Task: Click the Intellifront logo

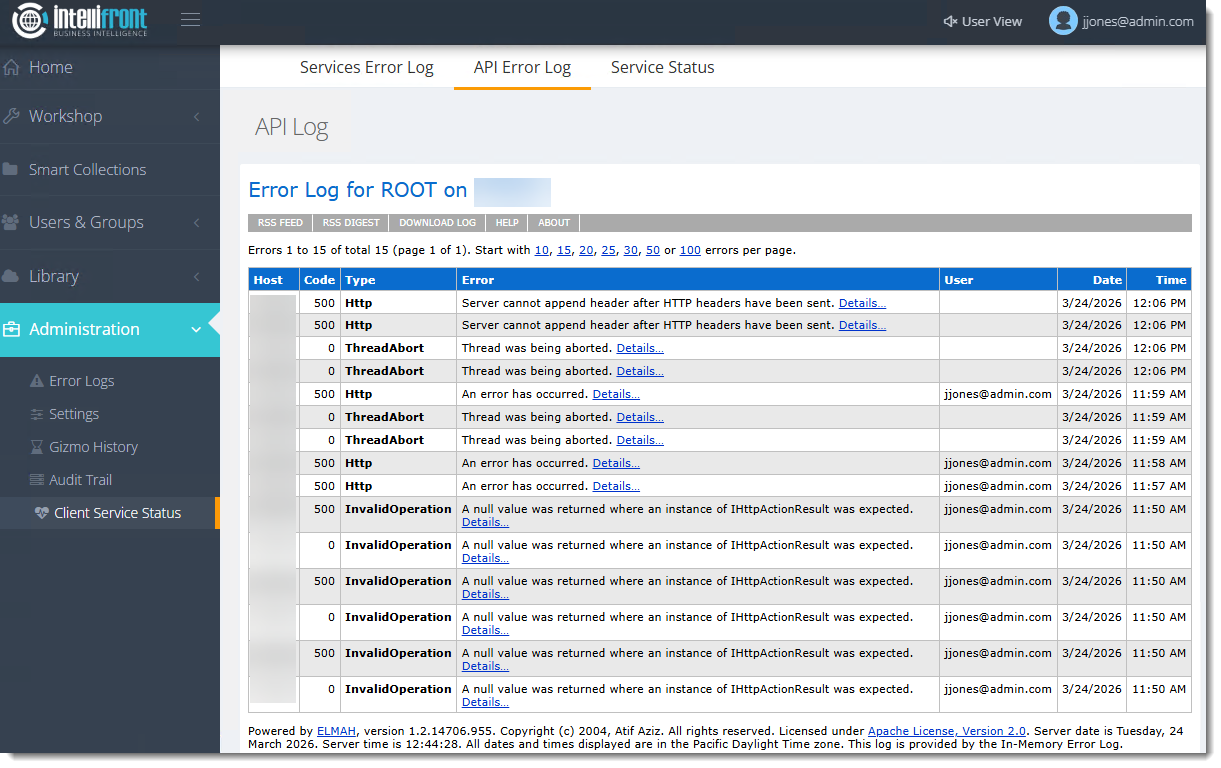Action: (x=80, y=21)
